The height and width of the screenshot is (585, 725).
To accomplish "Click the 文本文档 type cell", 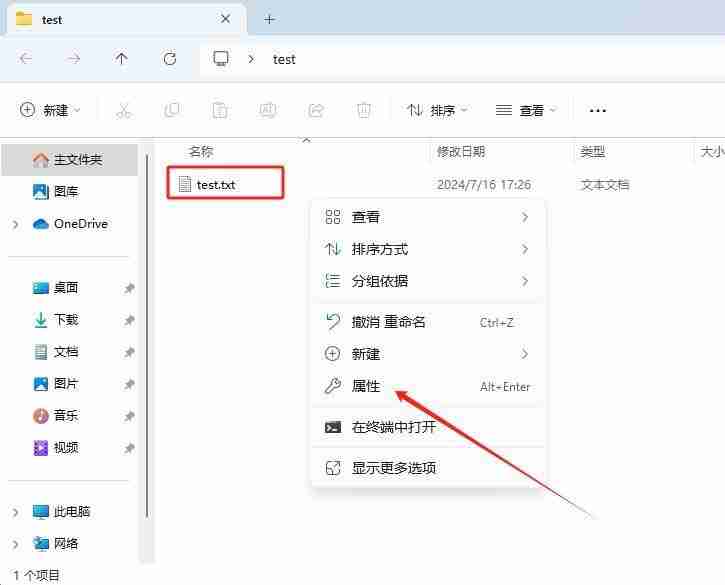I will click(x=605, y=185).
